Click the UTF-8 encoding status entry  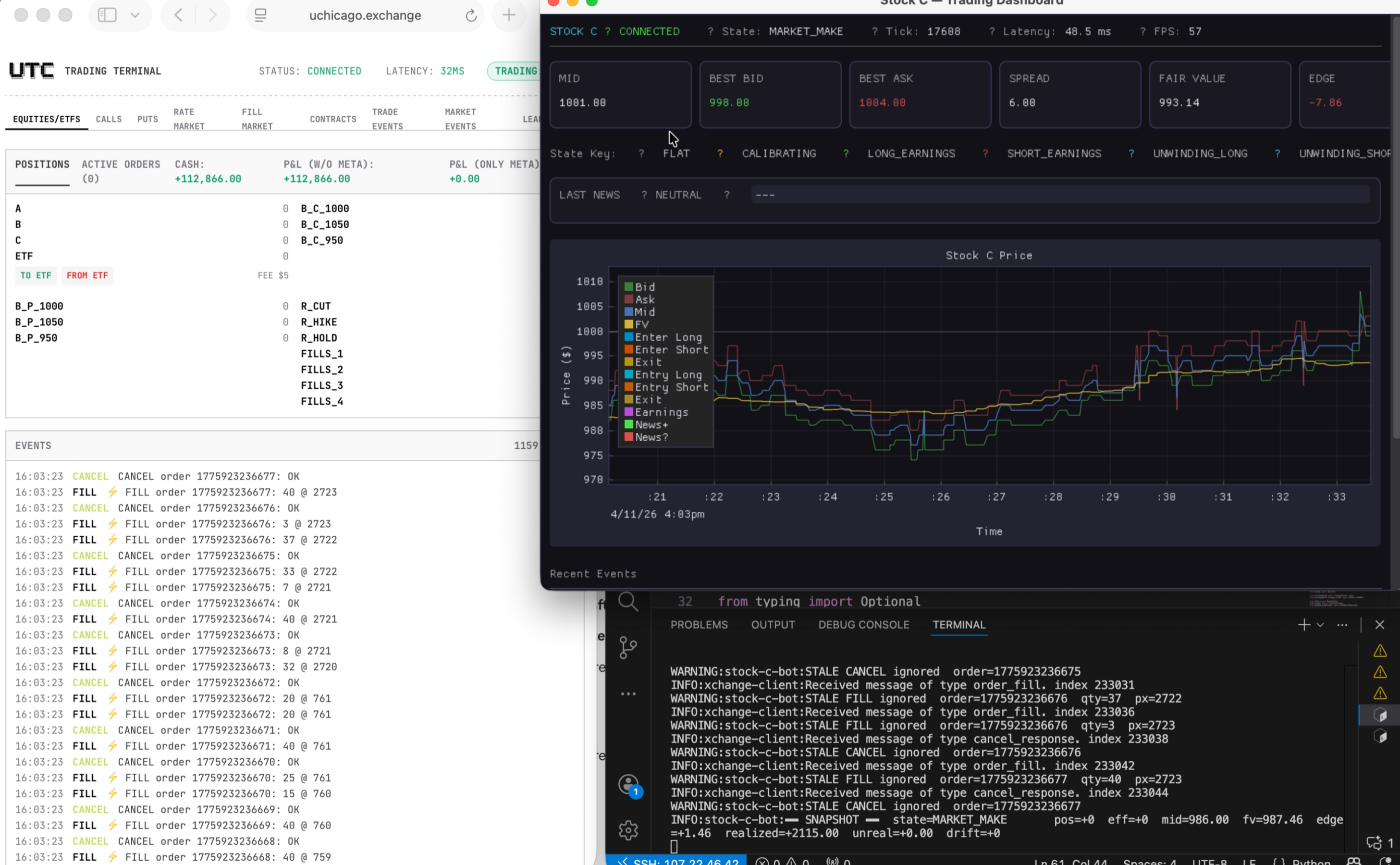coord(1209,861)
